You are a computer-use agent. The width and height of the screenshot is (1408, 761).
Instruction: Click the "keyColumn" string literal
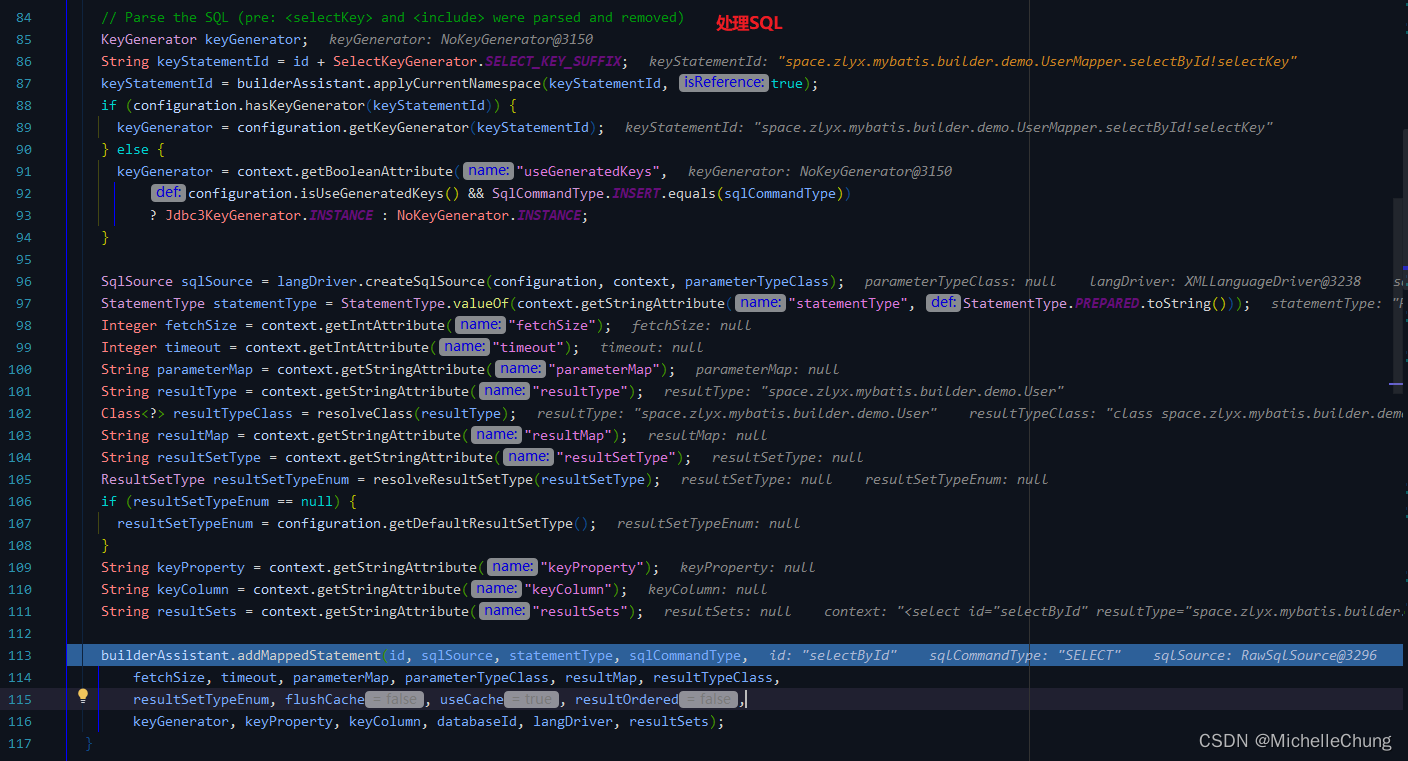point(569,589)
